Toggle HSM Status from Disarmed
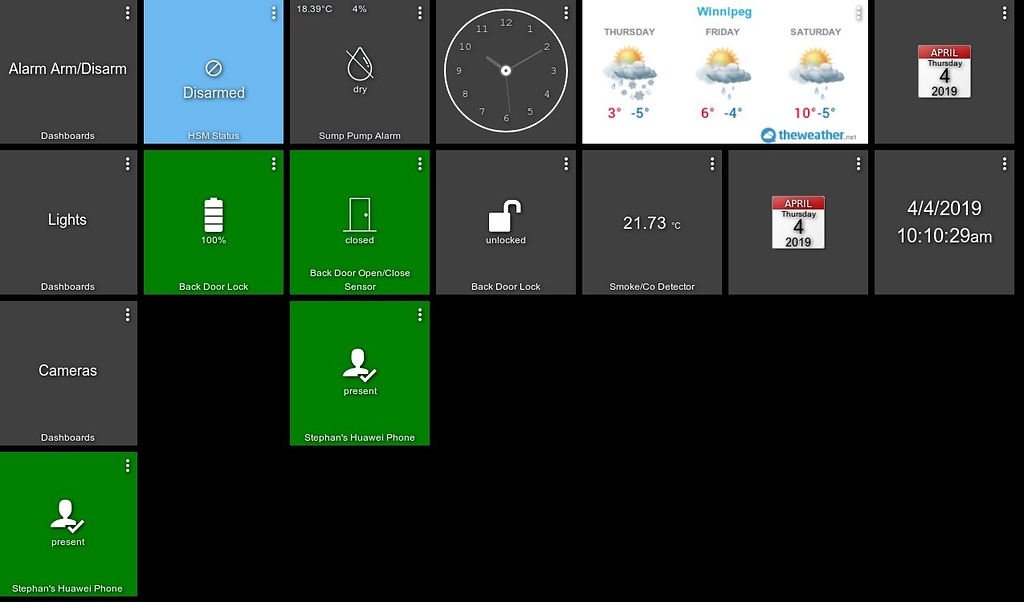Image resolution: width=1024 pixels, height=602 pixels. 213,72
